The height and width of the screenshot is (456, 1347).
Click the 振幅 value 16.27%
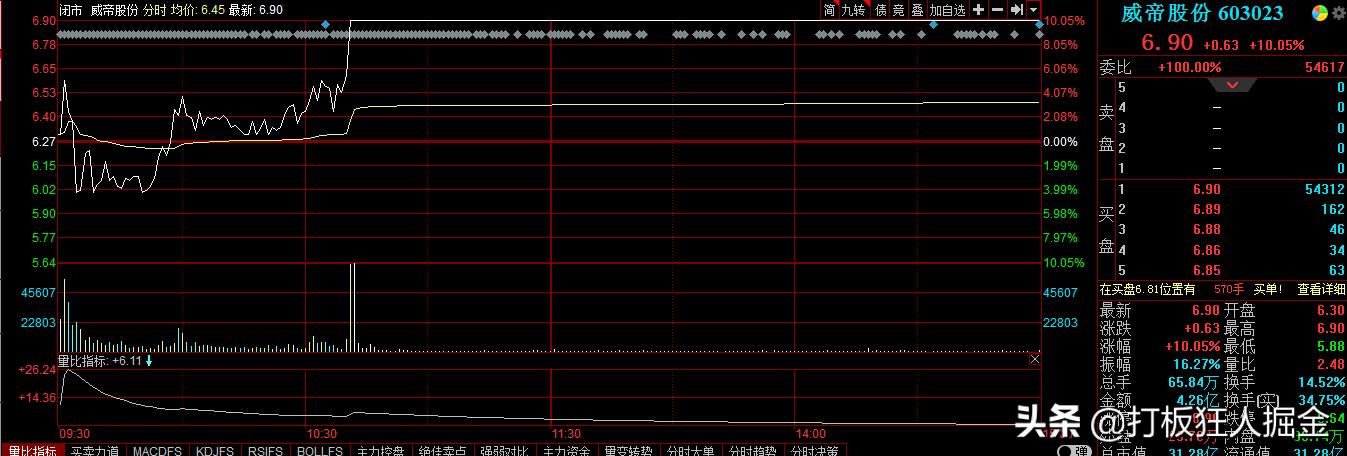pyautogui.click(x=1198, y=364)
